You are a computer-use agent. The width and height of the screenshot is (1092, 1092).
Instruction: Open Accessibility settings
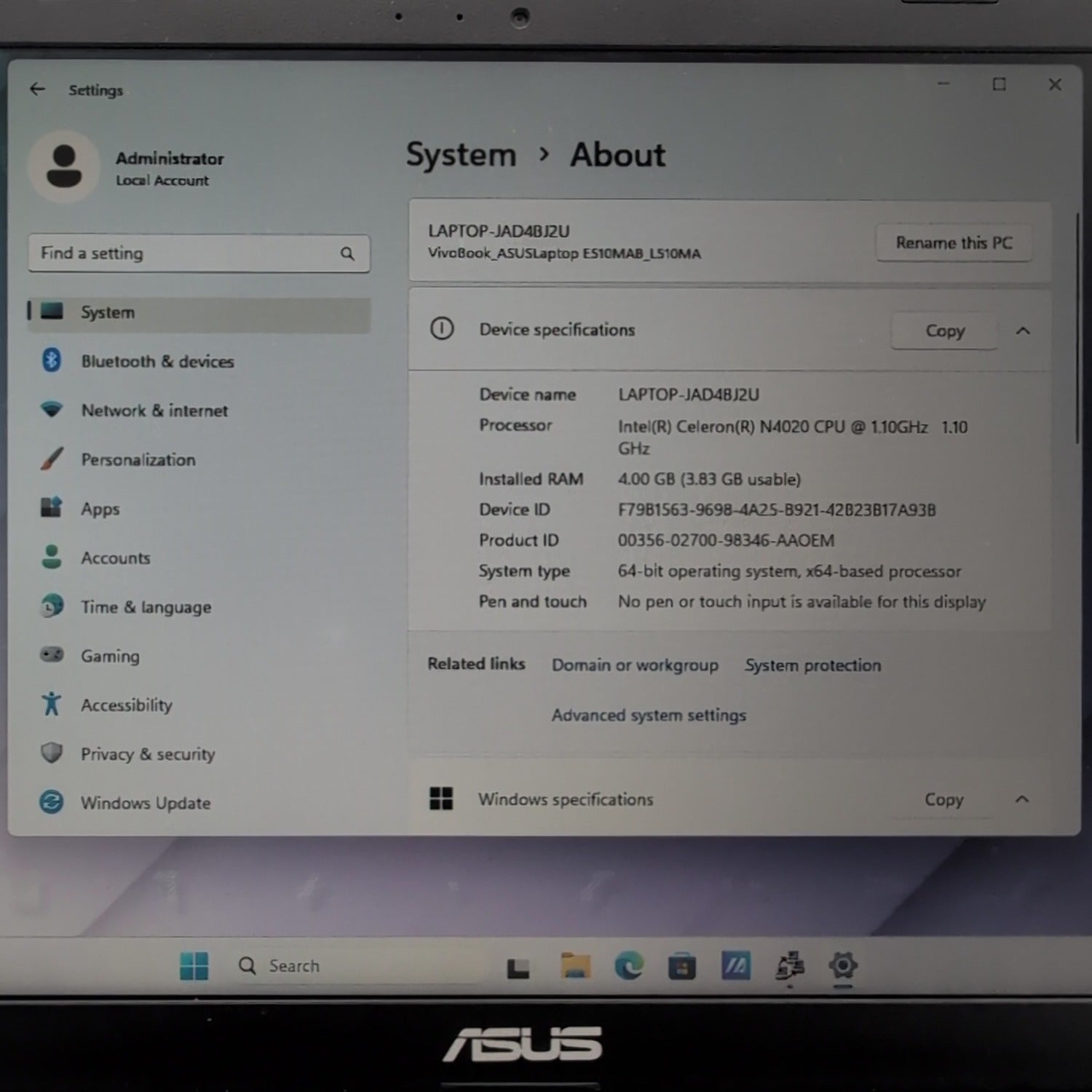[x=199, y=705]
